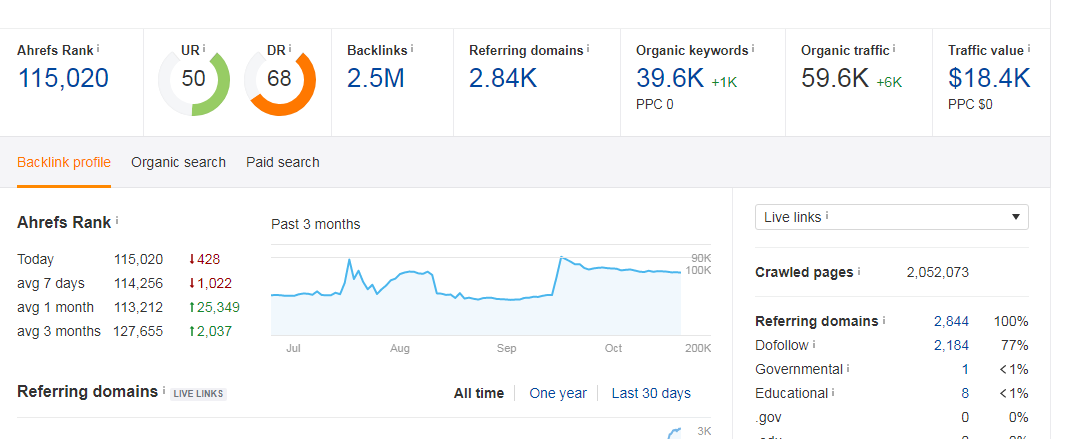
Task: Switch to the Organic search tab
Action: coord(178,162)
